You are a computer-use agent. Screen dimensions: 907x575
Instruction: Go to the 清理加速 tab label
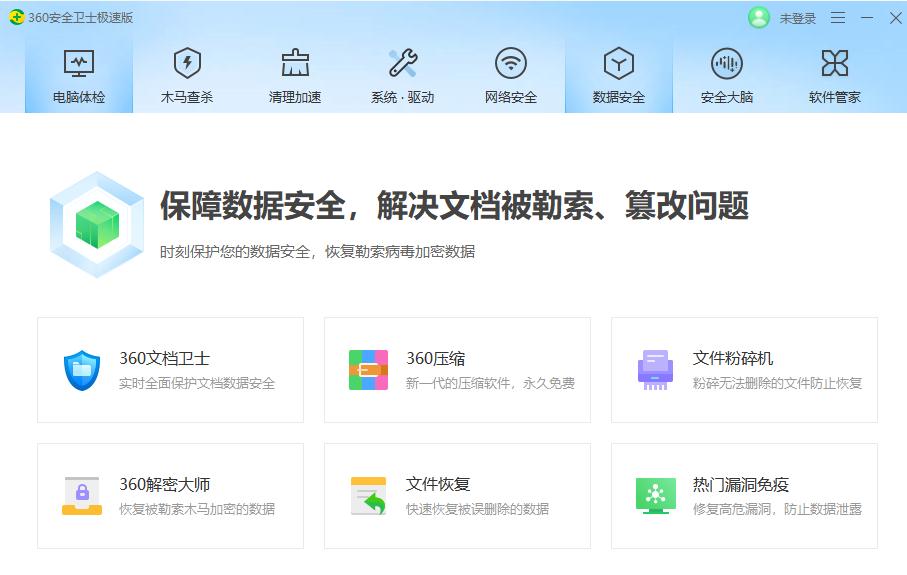click(x=295, y=97)
